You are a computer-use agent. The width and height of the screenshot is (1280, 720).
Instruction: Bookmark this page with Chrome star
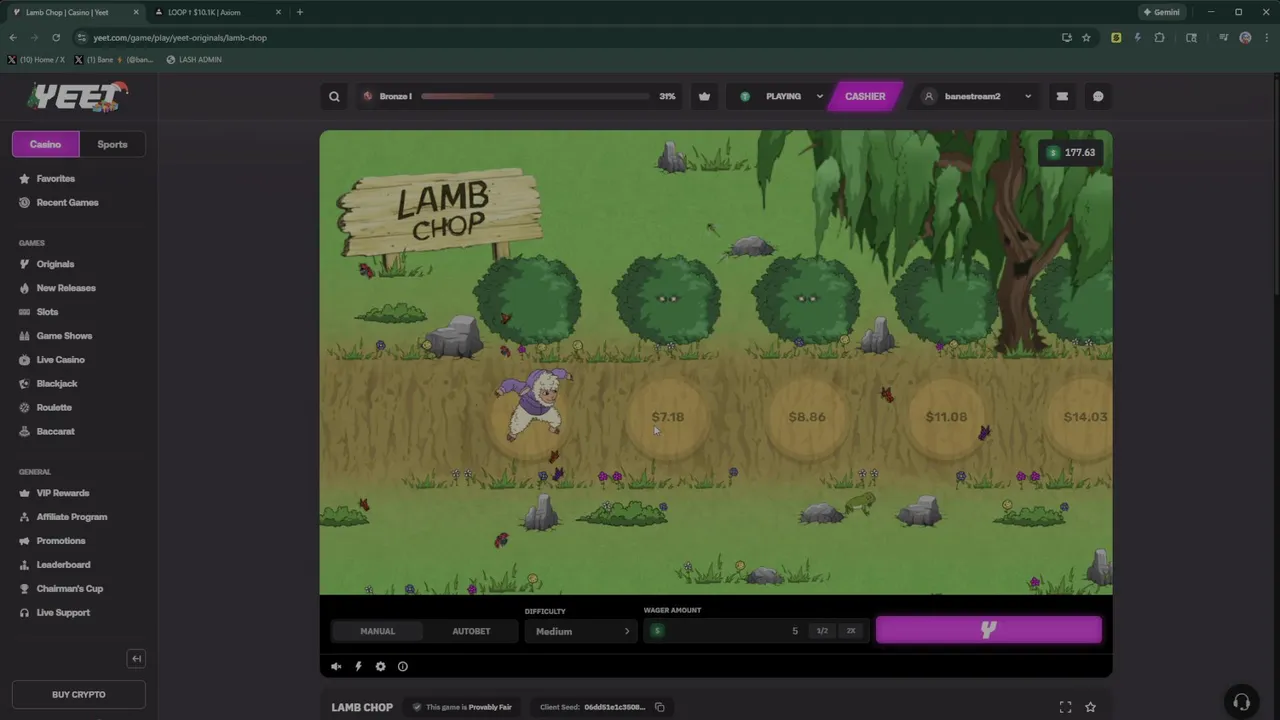coord(1086,38)
